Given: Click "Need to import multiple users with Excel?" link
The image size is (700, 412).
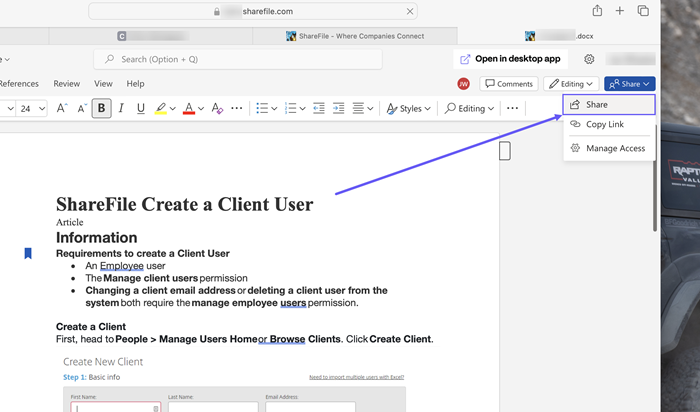Looking at the screenshot, I should tap(357, 377).
